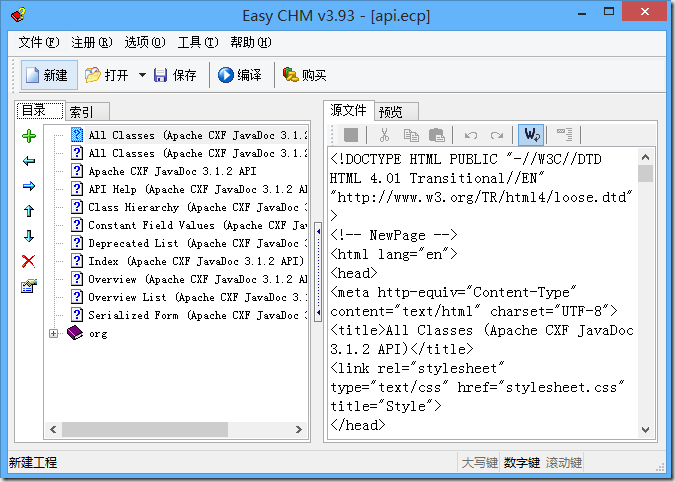Click the question-mark icon of Class Hierarchy
This screenshot has width=675, height=482.
tap(77, 207)
